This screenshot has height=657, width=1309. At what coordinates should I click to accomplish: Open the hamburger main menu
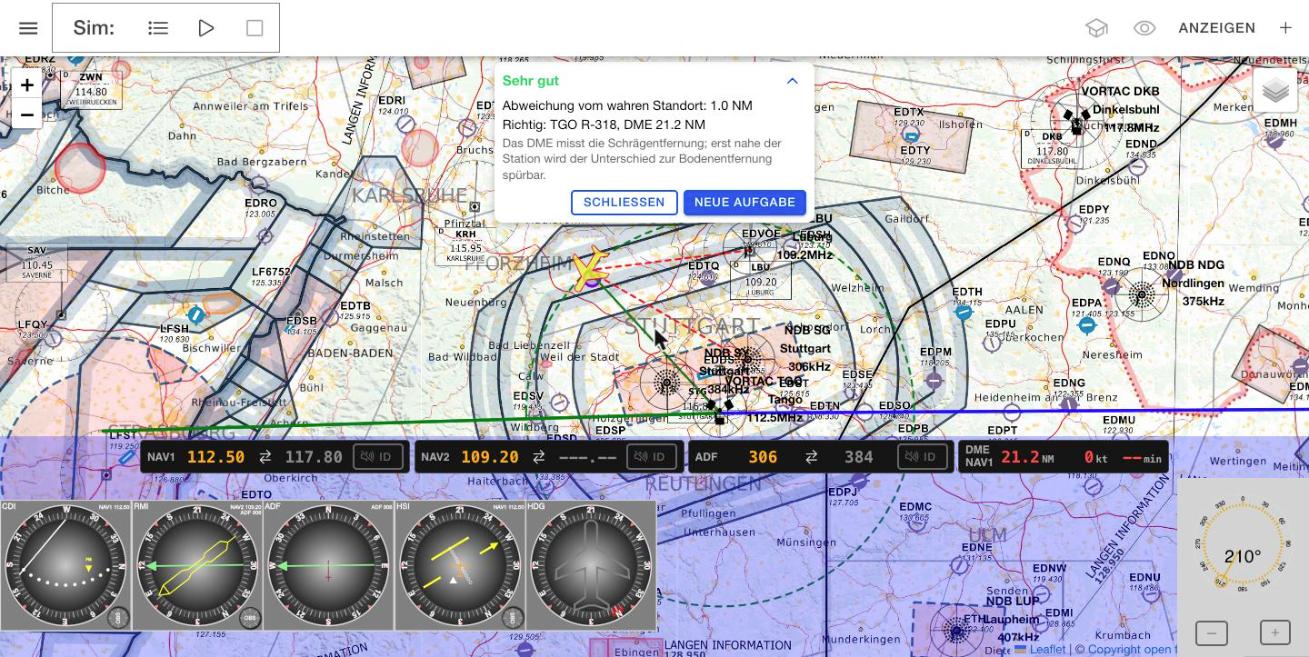click(x=28, y=28)
